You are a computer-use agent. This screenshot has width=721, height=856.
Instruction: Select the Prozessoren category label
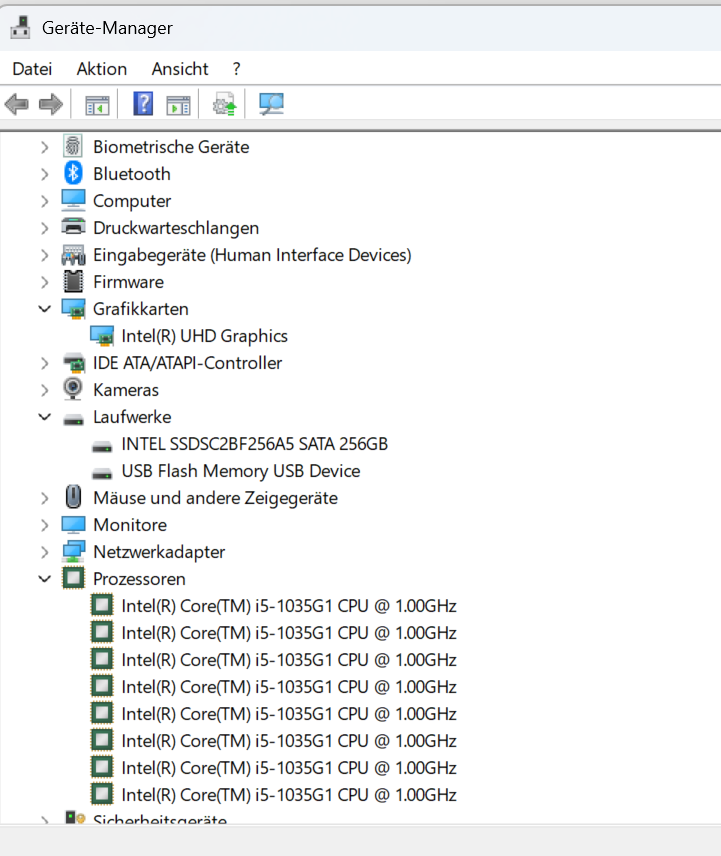tap(139, 579)
